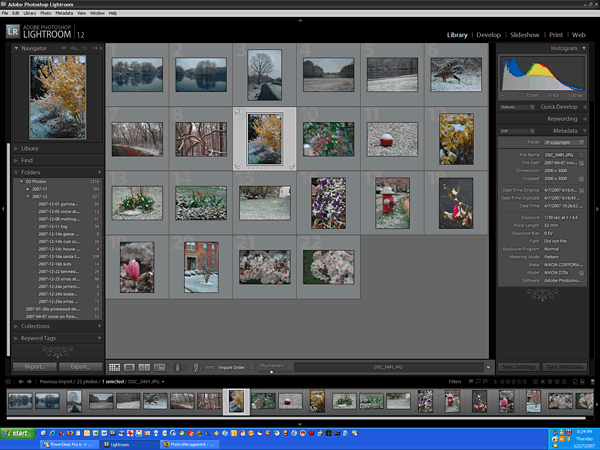Screen dimensions: 600x450
Task: Click the icon beside Cropped dimensions
Action: 582,179
